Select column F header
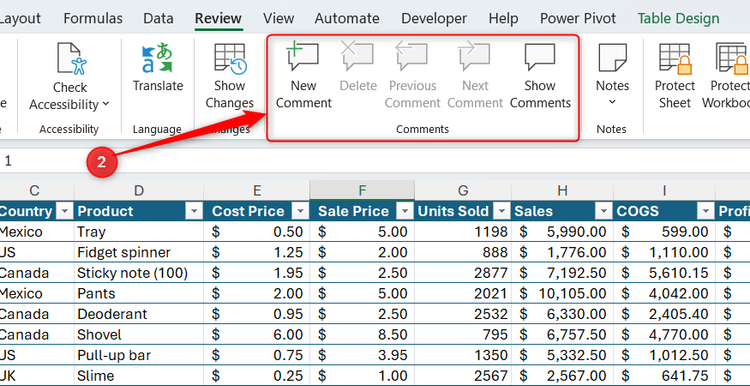This screenshot has height=386, width=750. click(362, 190)
